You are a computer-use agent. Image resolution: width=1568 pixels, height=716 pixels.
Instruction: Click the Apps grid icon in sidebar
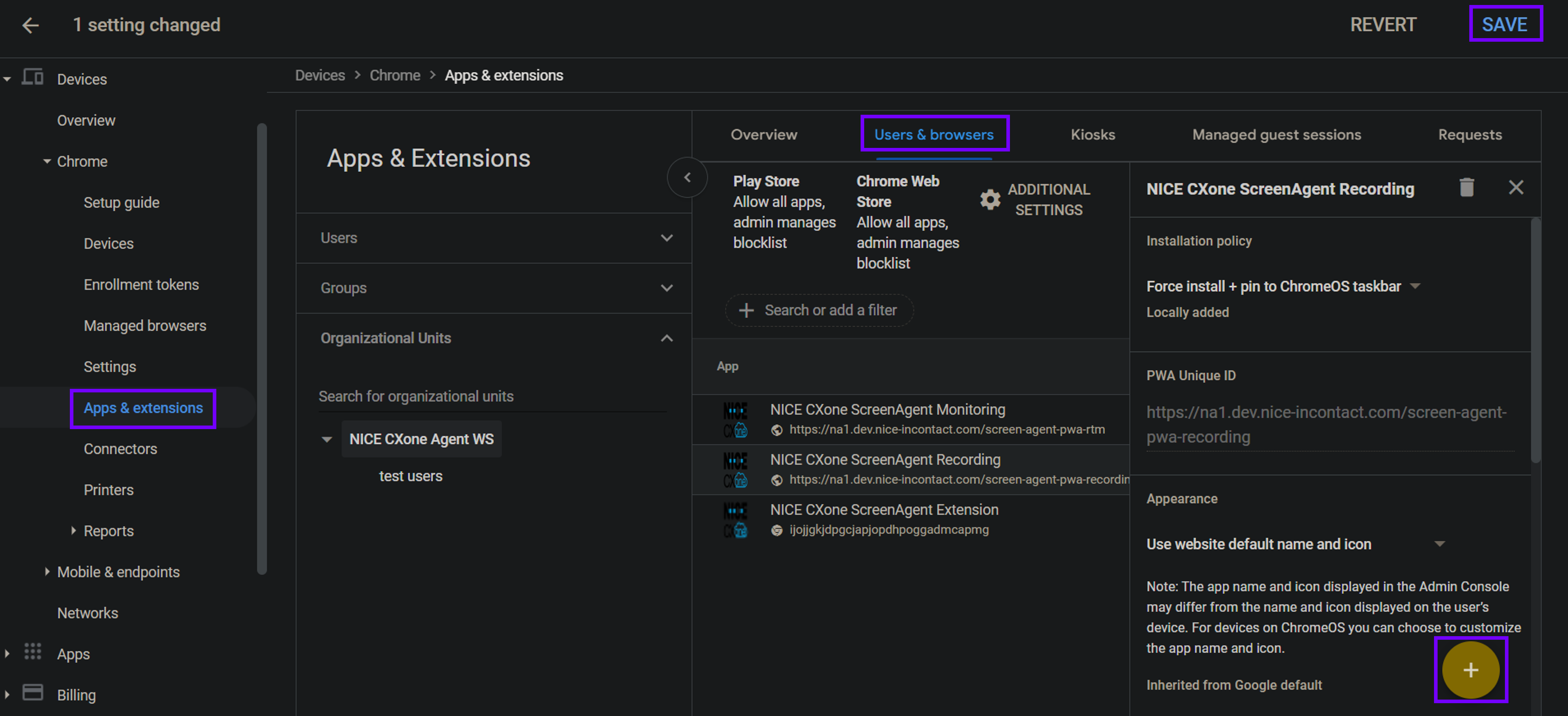coord(32,651)
